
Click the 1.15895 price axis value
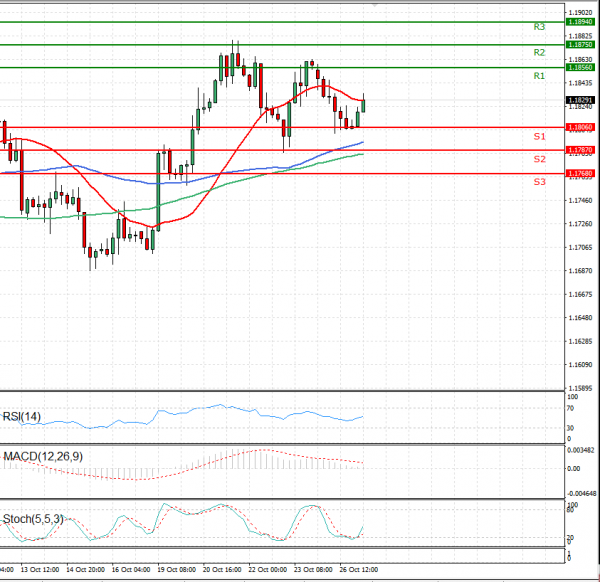[580, 388]
